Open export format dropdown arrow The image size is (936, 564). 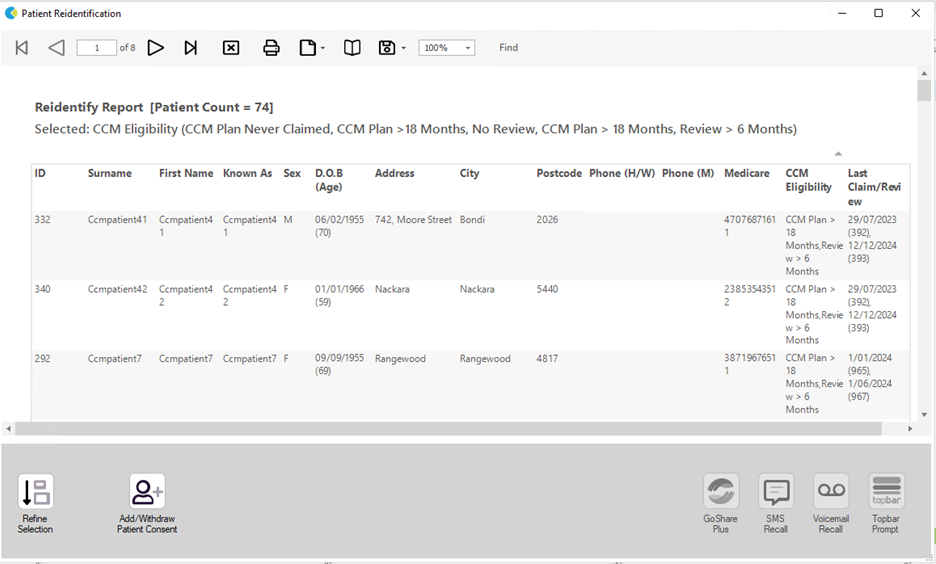click(404, 48)
